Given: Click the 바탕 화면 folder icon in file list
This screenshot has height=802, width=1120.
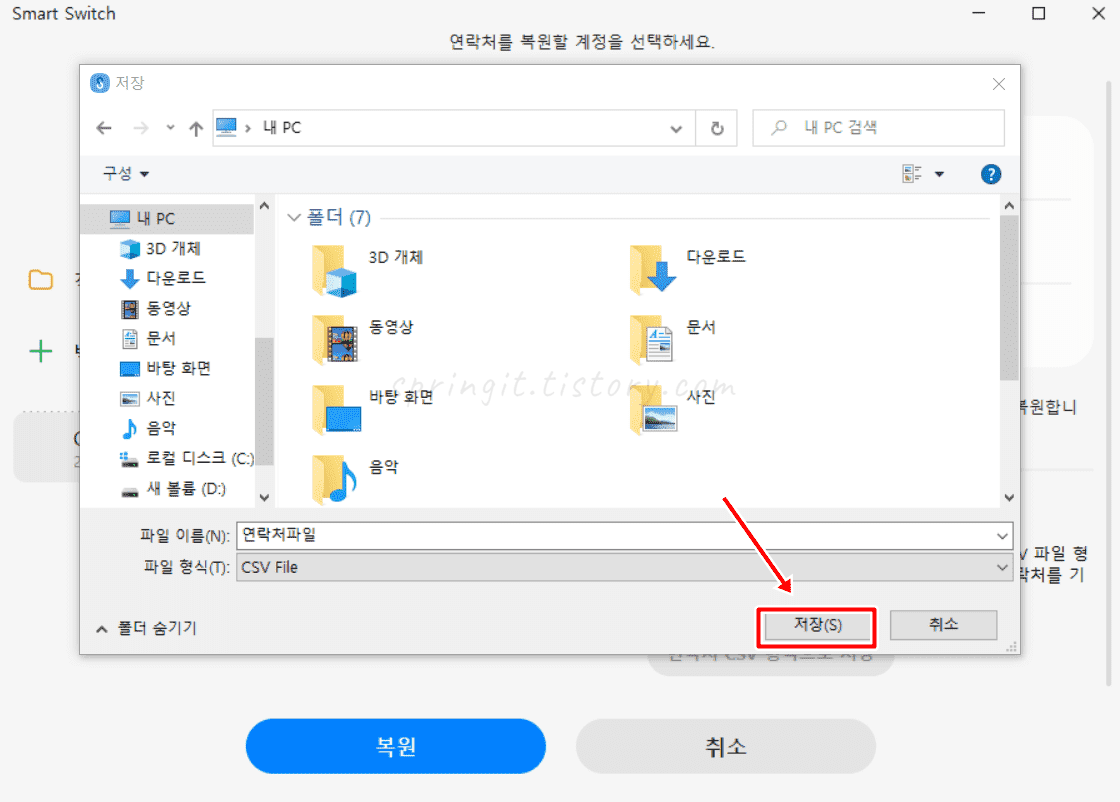Looking at the screenshot, I should [336, 409].
